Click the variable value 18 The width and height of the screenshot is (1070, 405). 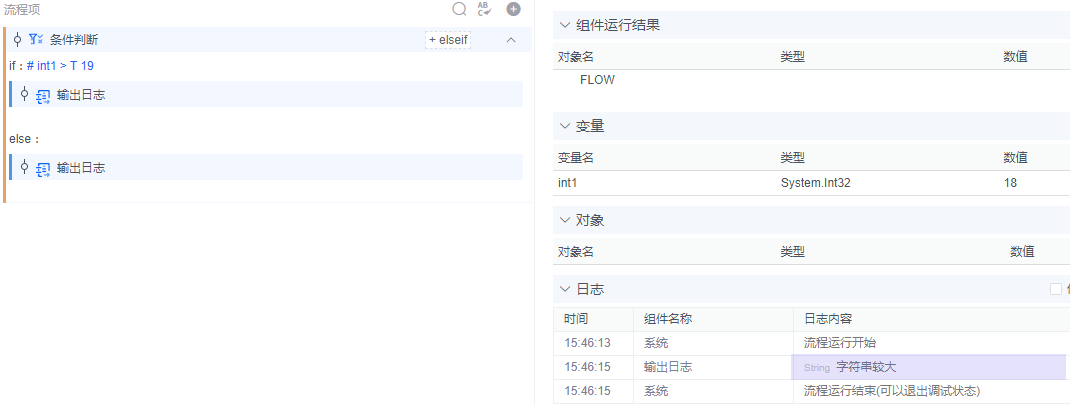click(x=1010, y=183)
